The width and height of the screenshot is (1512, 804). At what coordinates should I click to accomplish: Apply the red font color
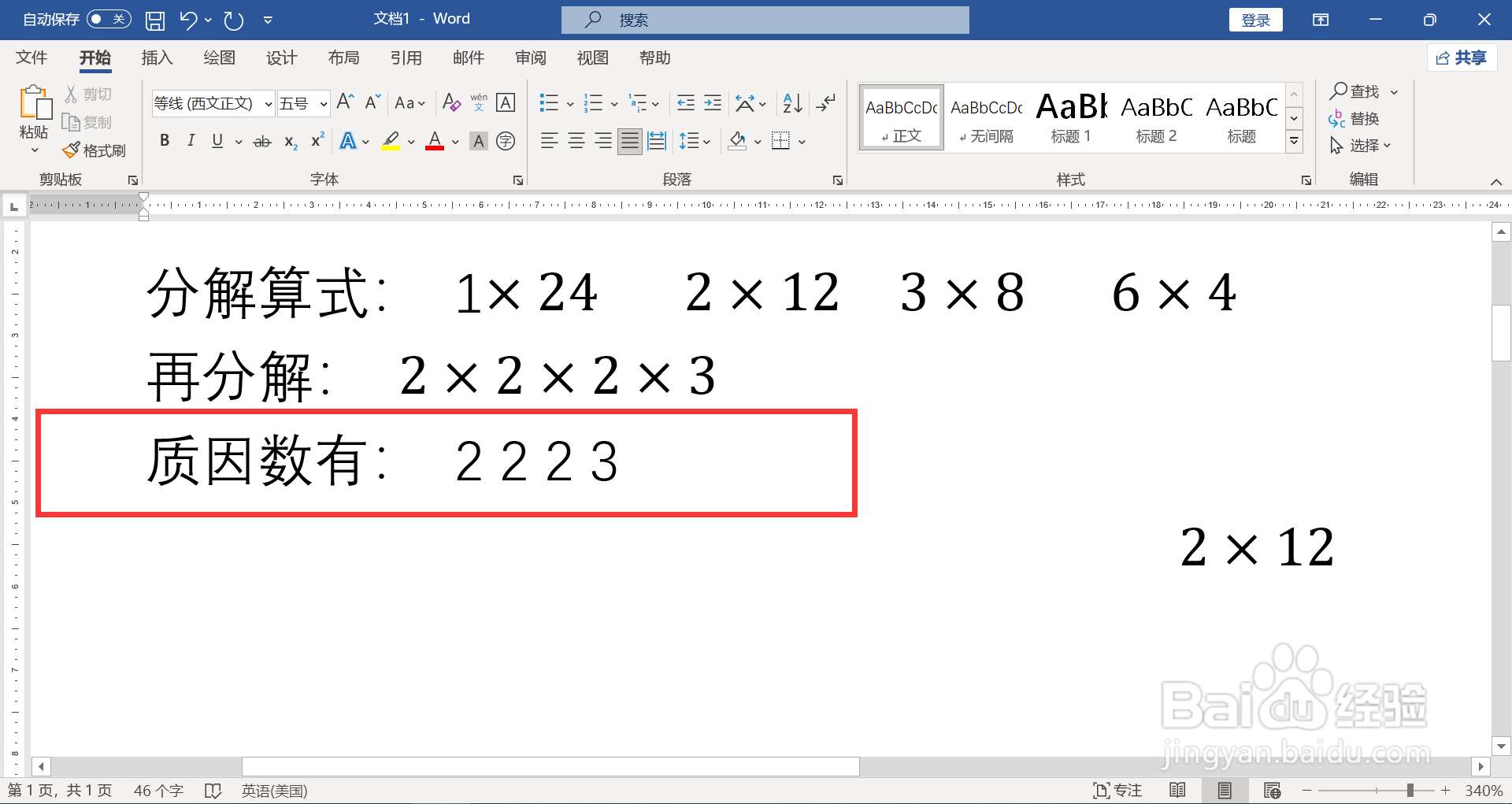click(435, 141)
